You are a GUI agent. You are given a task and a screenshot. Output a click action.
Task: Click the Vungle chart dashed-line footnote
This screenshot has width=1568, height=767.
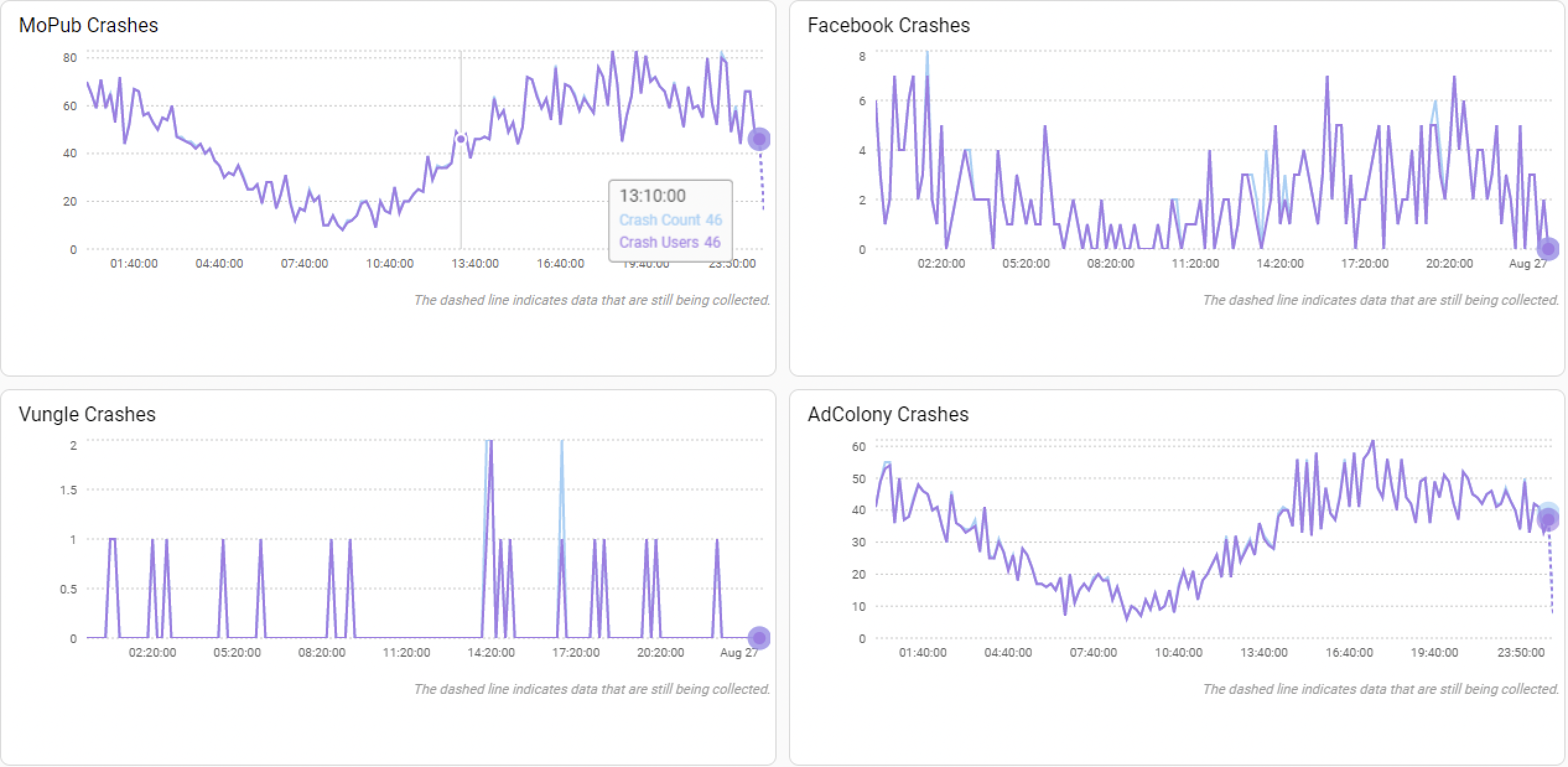tap(592, 690)
